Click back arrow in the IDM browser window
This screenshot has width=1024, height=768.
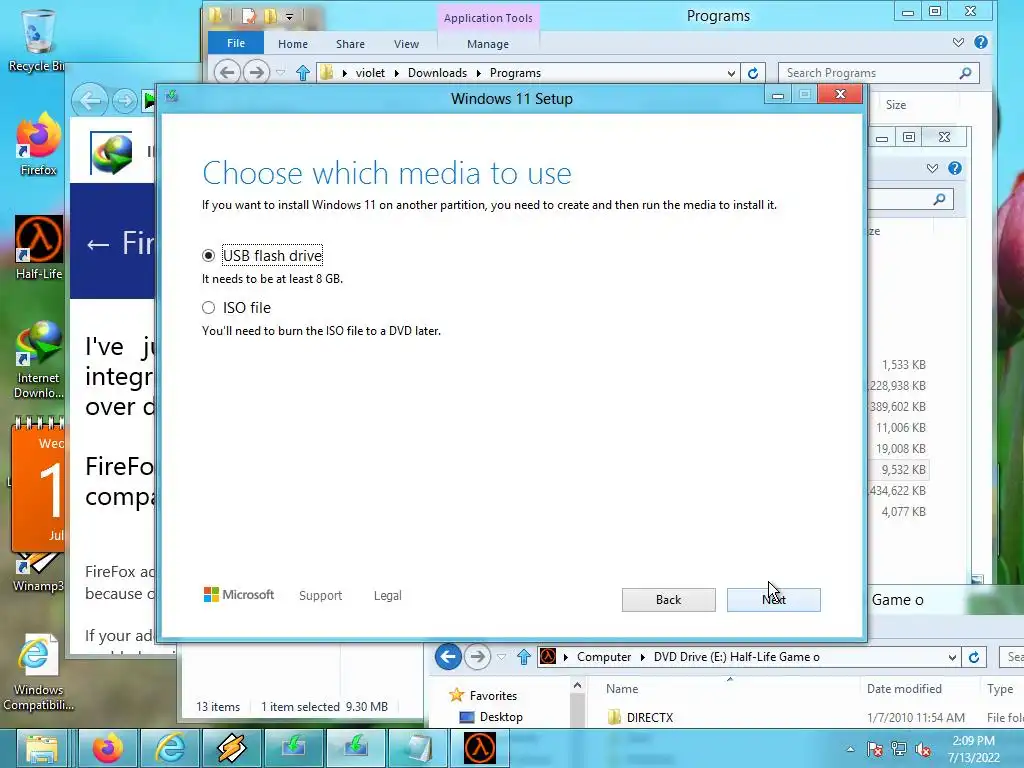tap(90, 100)
